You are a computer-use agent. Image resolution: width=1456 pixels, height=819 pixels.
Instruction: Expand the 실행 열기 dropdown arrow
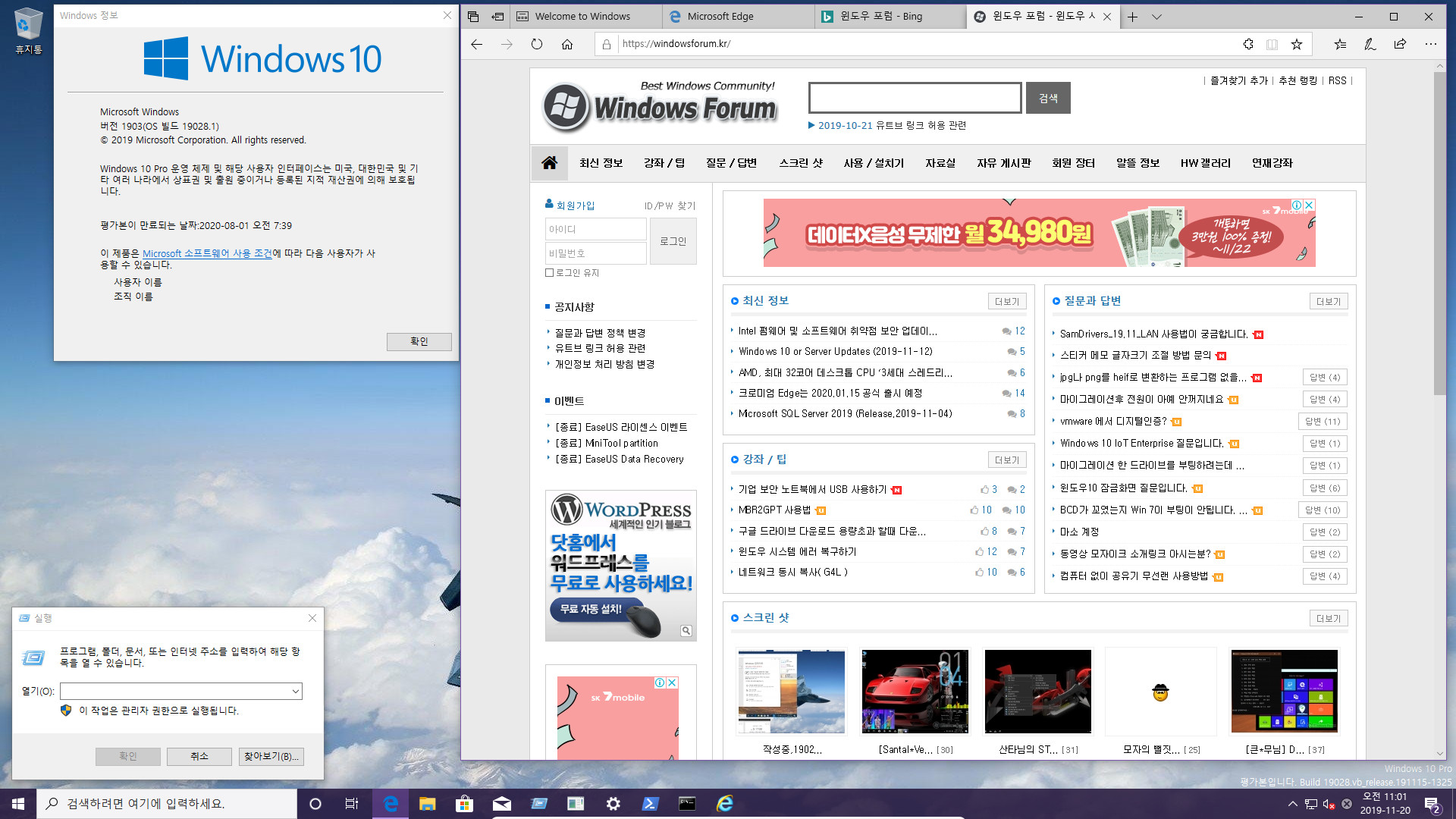click(x=296, y=691)
